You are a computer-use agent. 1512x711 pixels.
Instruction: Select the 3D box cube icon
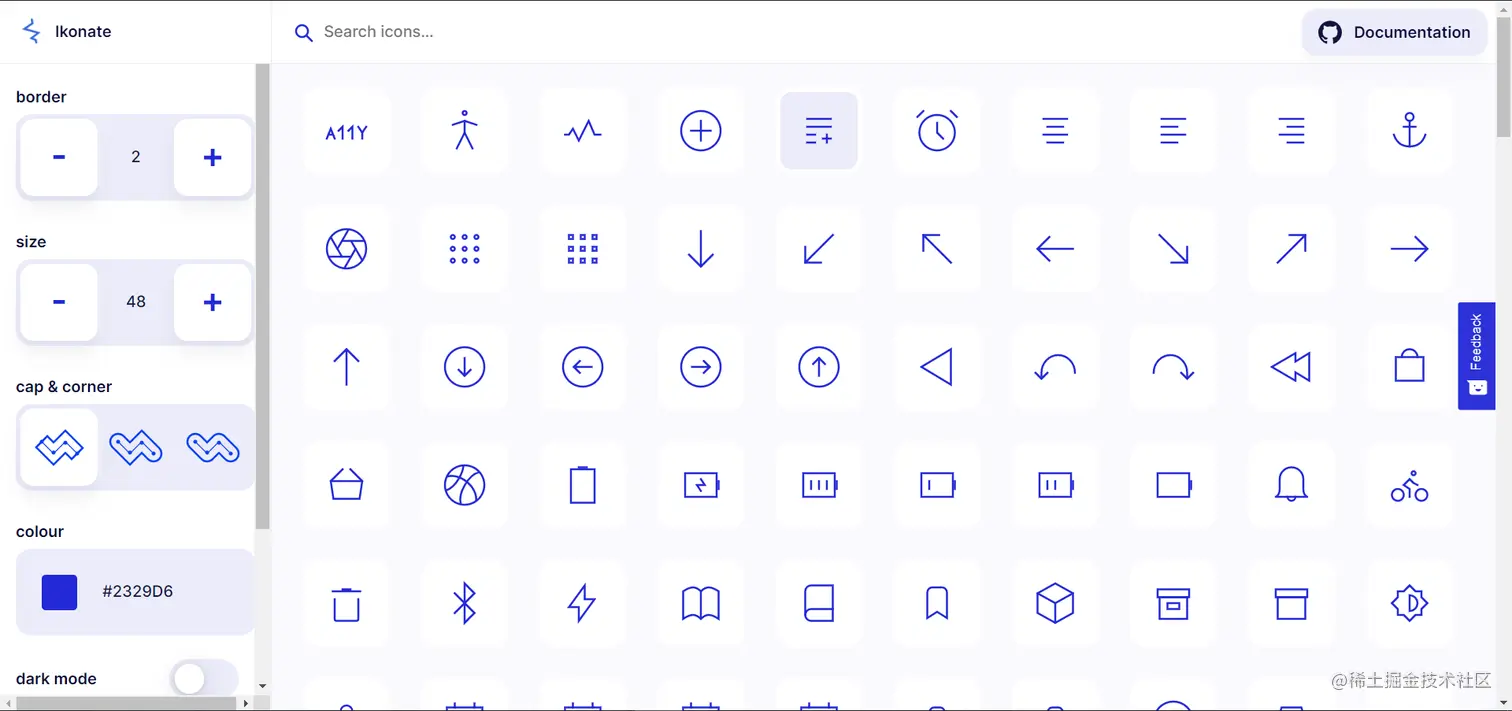(x=1055, y=603)
